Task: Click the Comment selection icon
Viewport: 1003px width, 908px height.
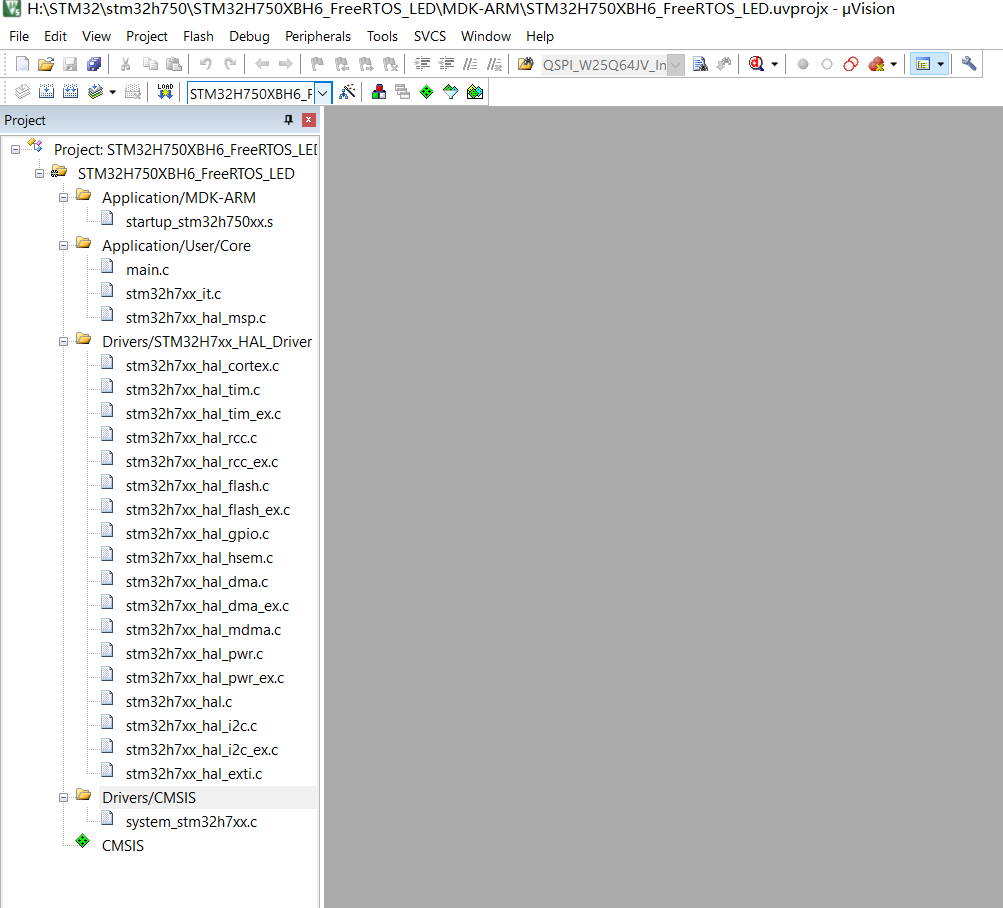Action: coord(470,64)
